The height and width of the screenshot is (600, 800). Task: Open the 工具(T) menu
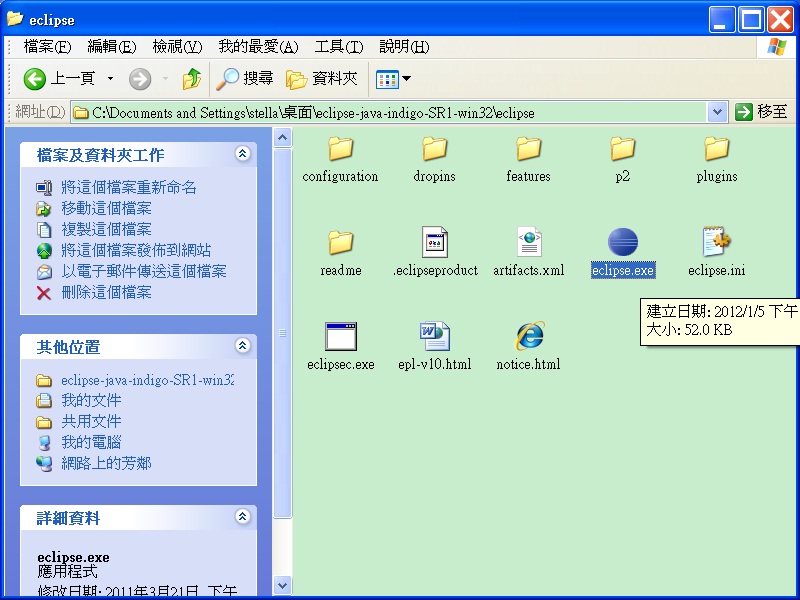tap(338, 47)
